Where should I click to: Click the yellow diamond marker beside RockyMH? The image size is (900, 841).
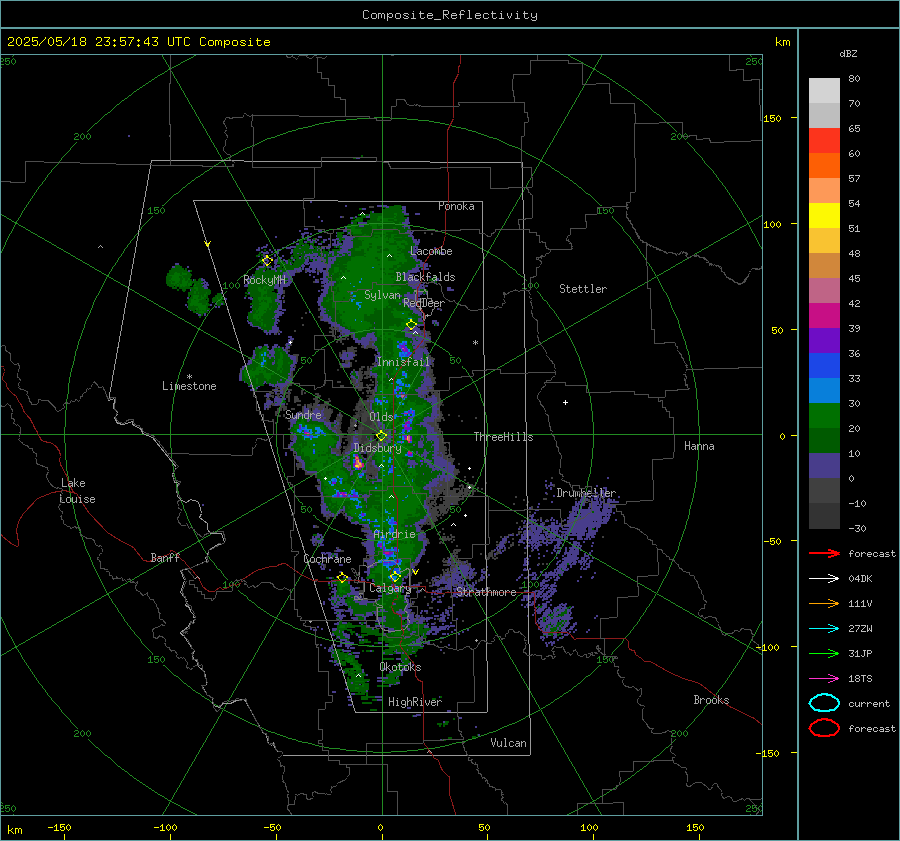pos(267,261)
